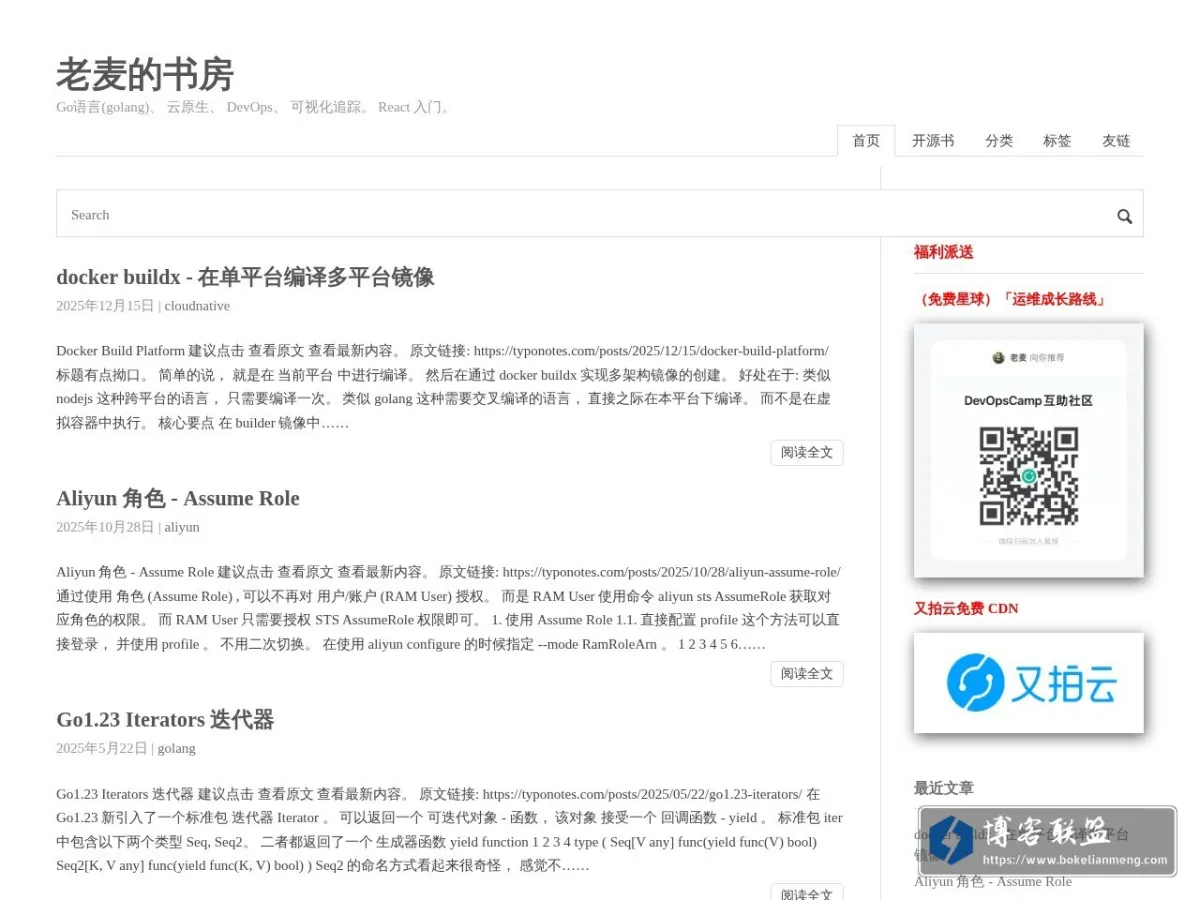Select the aliyun category link
This screenshot has width=1200, height=900.
tap(182, 527)
